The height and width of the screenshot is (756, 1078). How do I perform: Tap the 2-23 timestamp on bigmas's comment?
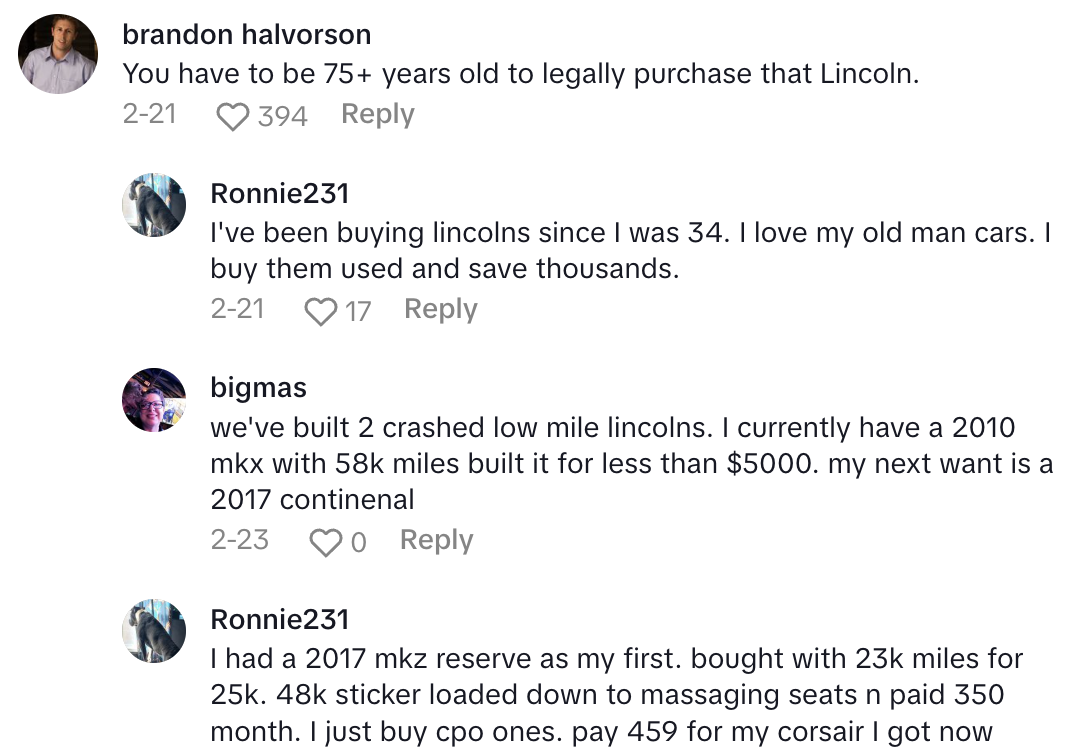pyautogui.click(x=240, y=540)
